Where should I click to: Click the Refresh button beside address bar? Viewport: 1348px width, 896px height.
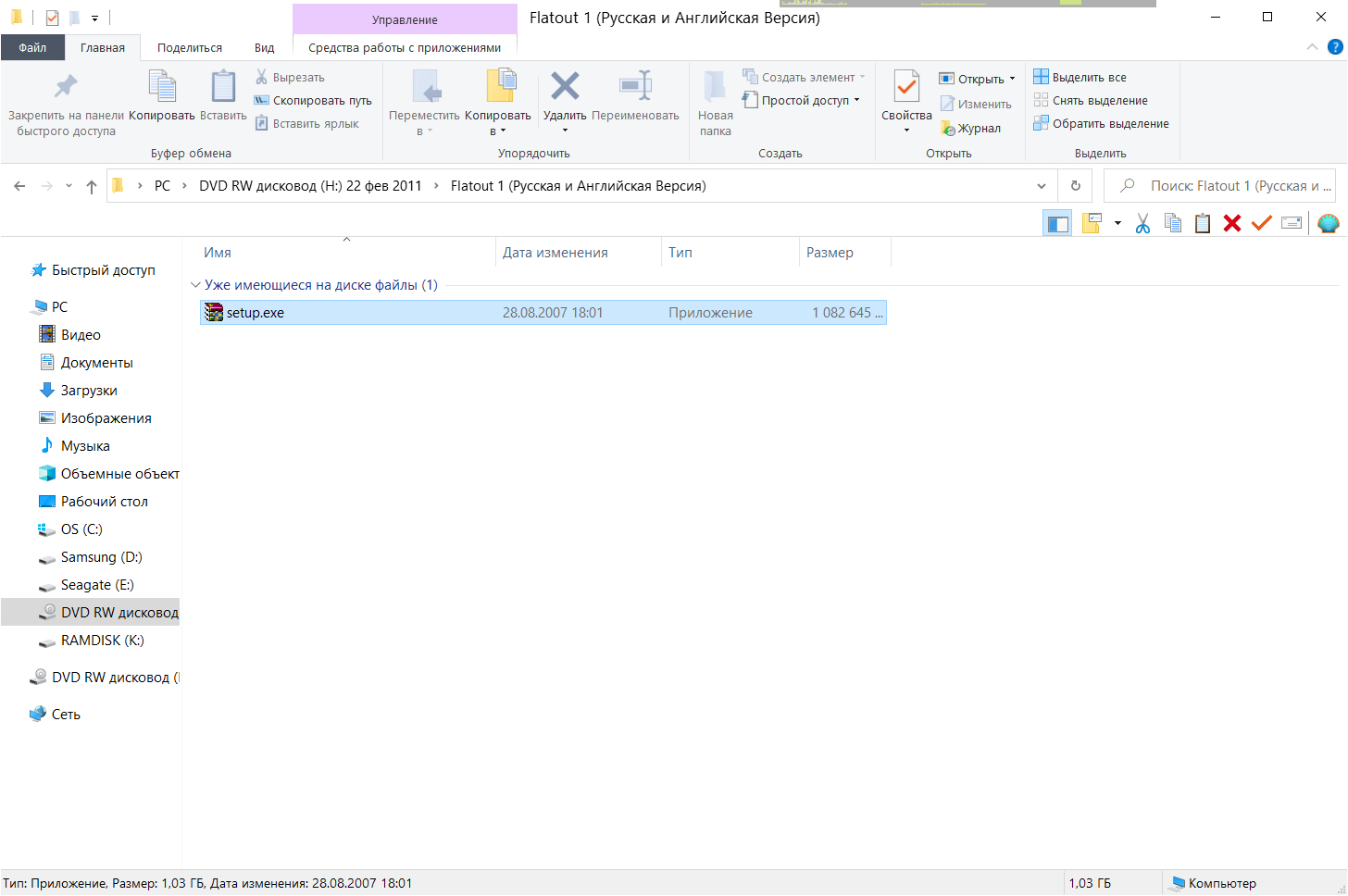(x=1076, y=186)
